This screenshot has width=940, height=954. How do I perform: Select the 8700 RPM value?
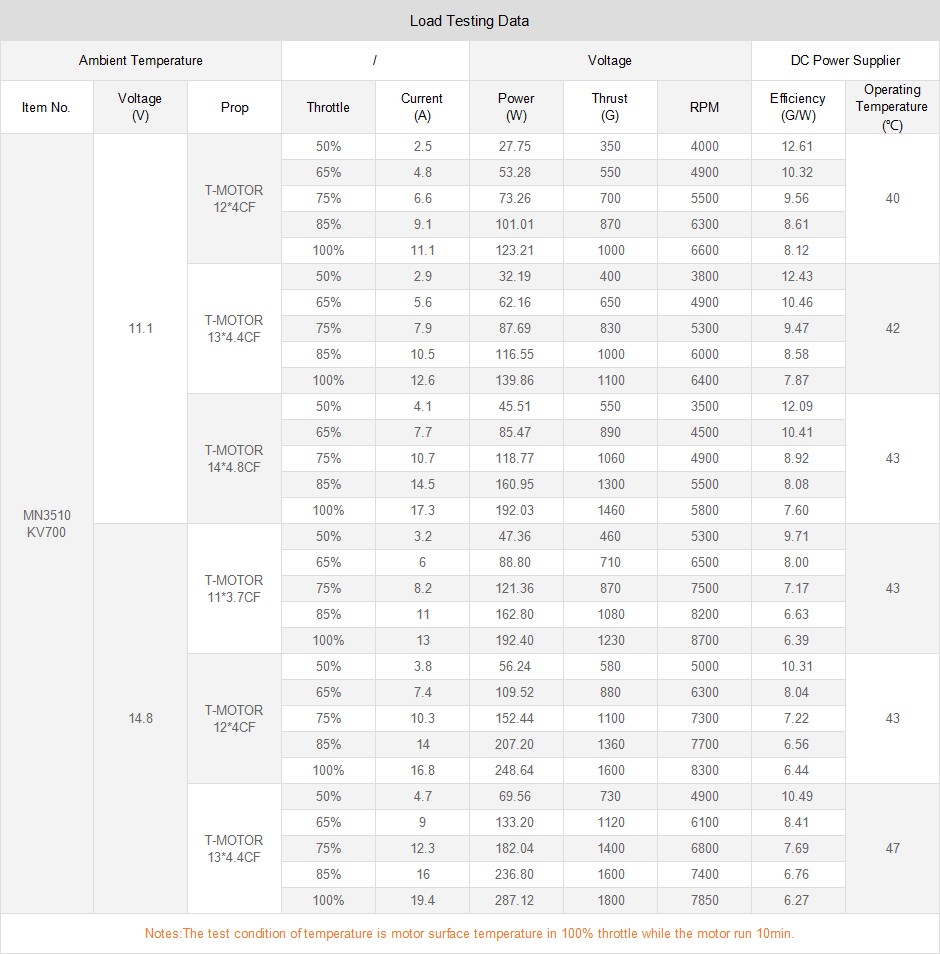tap(704, 640)
